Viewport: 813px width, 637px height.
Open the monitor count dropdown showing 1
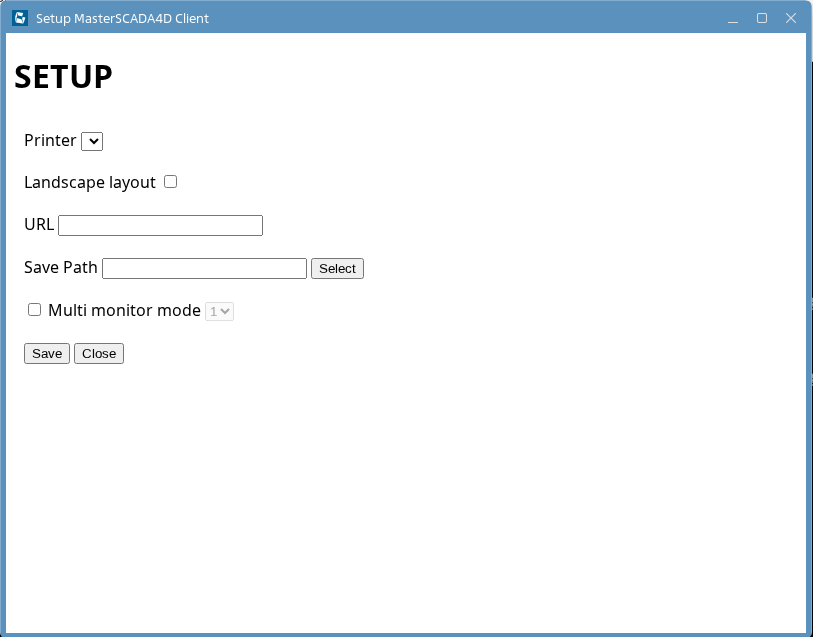[219, 312]
